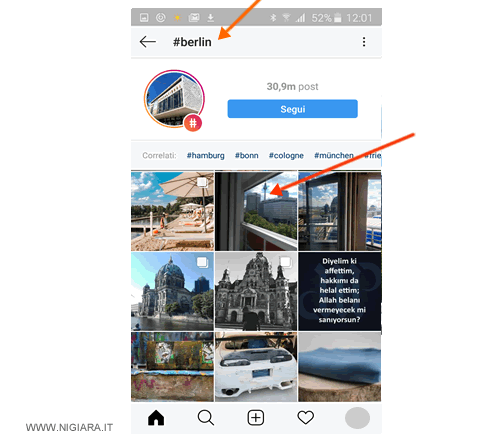Viewport: 500px width, 440px height.
Task: Open the TV tower window view photo
Action: pos(256,211)
